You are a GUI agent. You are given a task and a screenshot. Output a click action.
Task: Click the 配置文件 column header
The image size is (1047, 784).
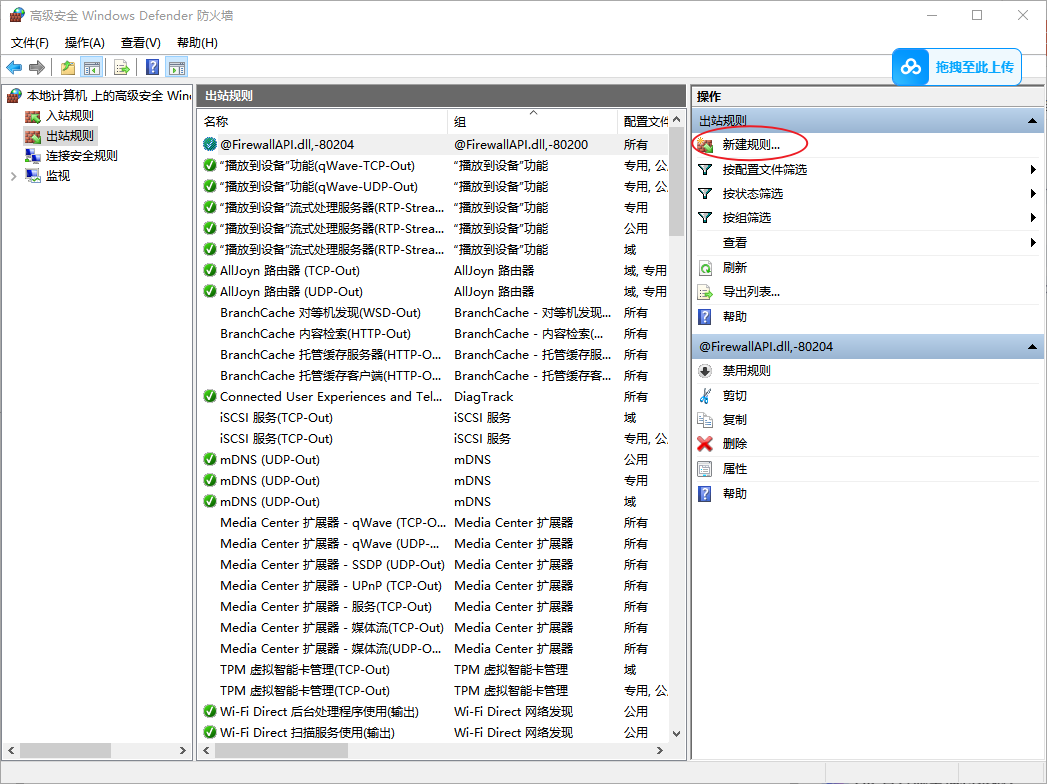[643, 122]
